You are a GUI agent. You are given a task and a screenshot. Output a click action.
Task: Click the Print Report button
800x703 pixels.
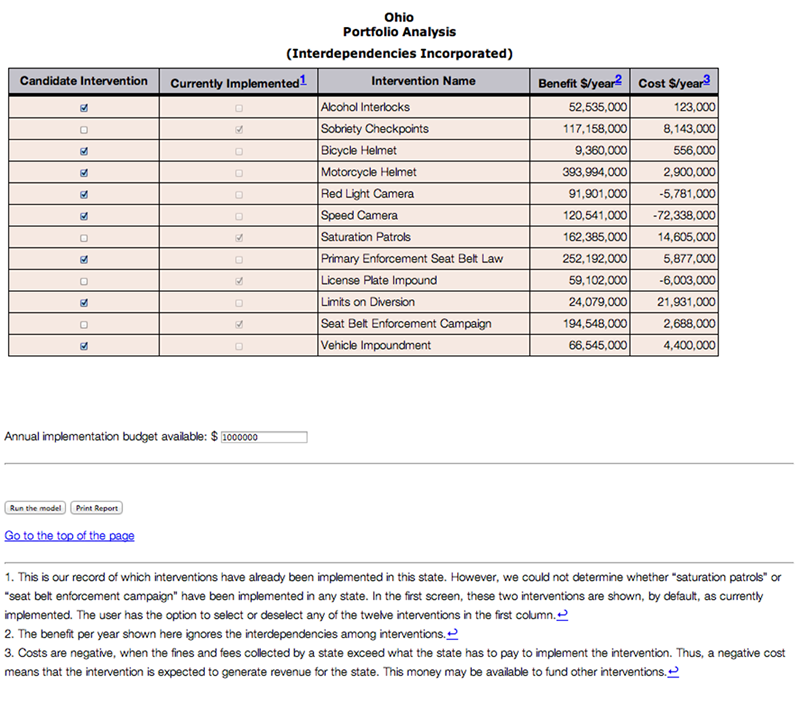coord(97,508)
